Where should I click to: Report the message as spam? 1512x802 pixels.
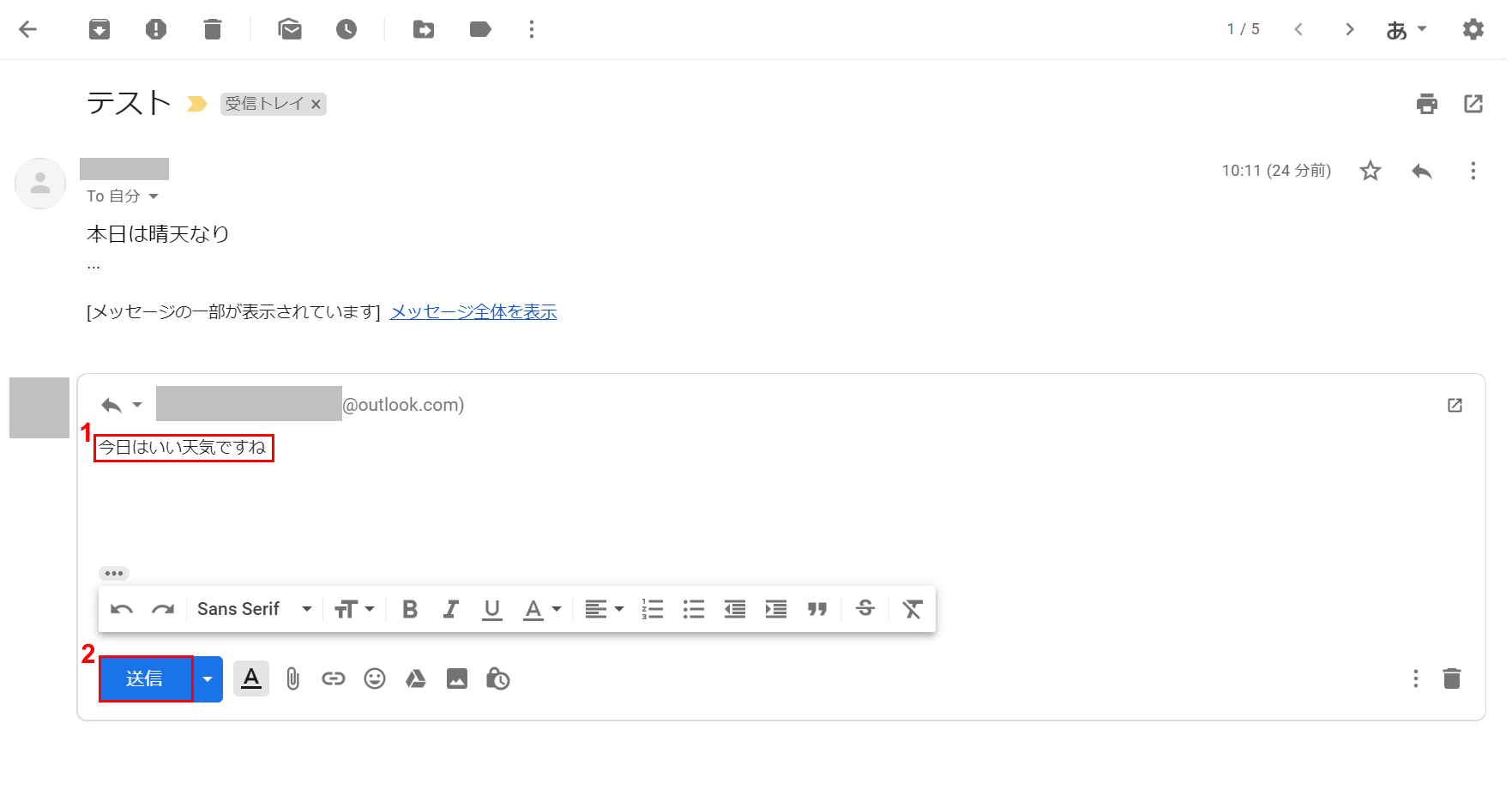click(x=156, y=30)
